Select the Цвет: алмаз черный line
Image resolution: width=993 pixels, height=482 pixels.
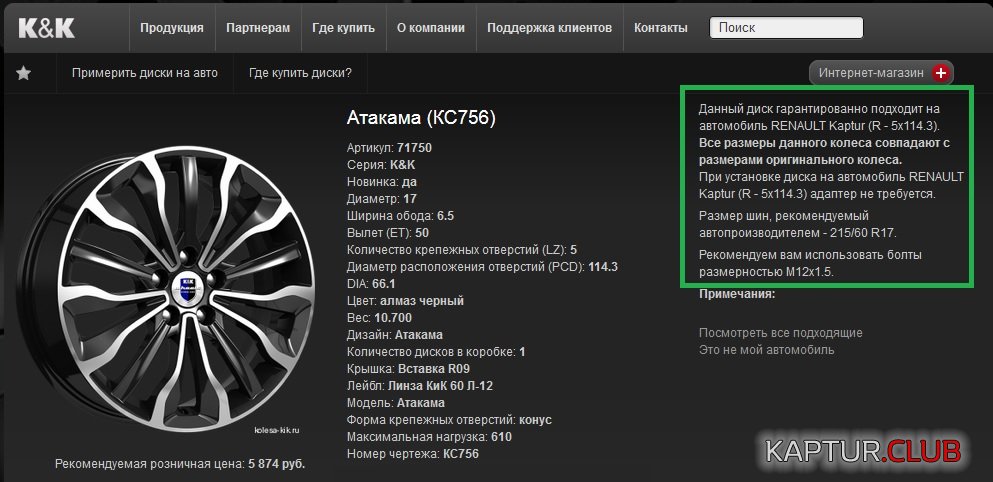pos(405,301)
